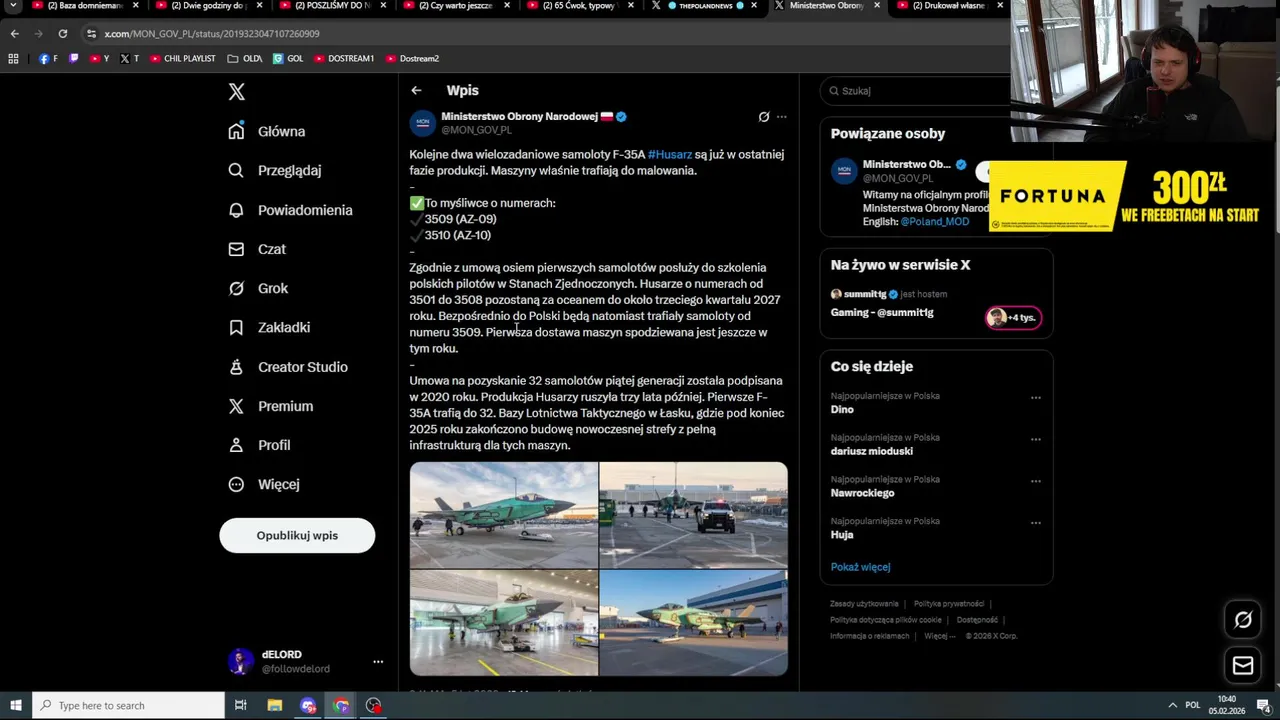
Task: Open options menu for Dino trend
Action: point(1036,397)
